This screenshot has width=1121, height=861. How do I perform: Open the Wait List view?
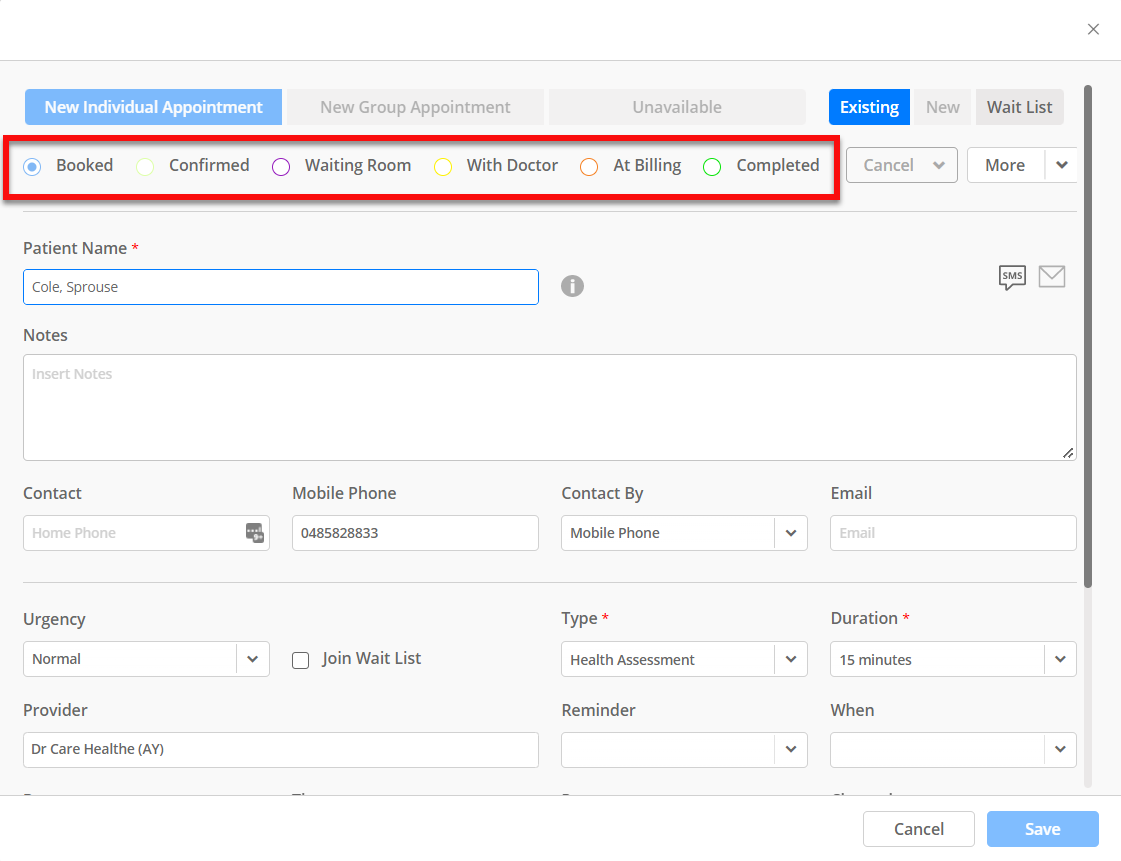point(1019,107)
